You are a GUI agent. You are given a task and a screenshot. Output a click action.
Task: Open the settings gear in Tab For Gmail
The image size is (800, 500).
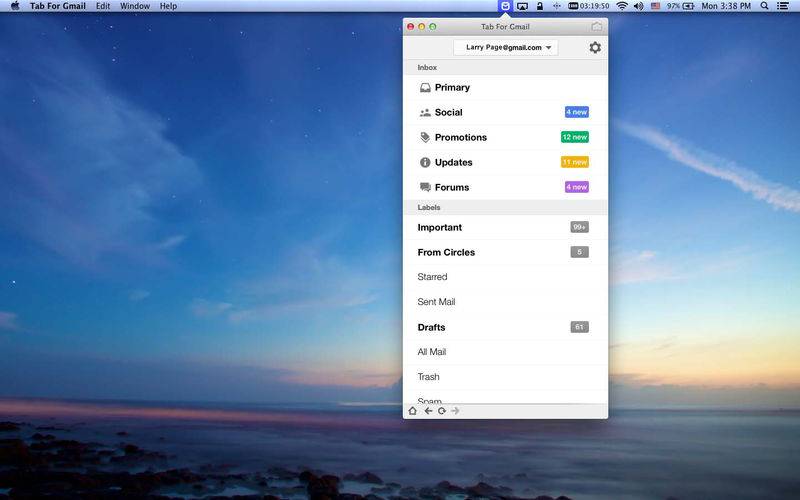[x=595, y=47]
